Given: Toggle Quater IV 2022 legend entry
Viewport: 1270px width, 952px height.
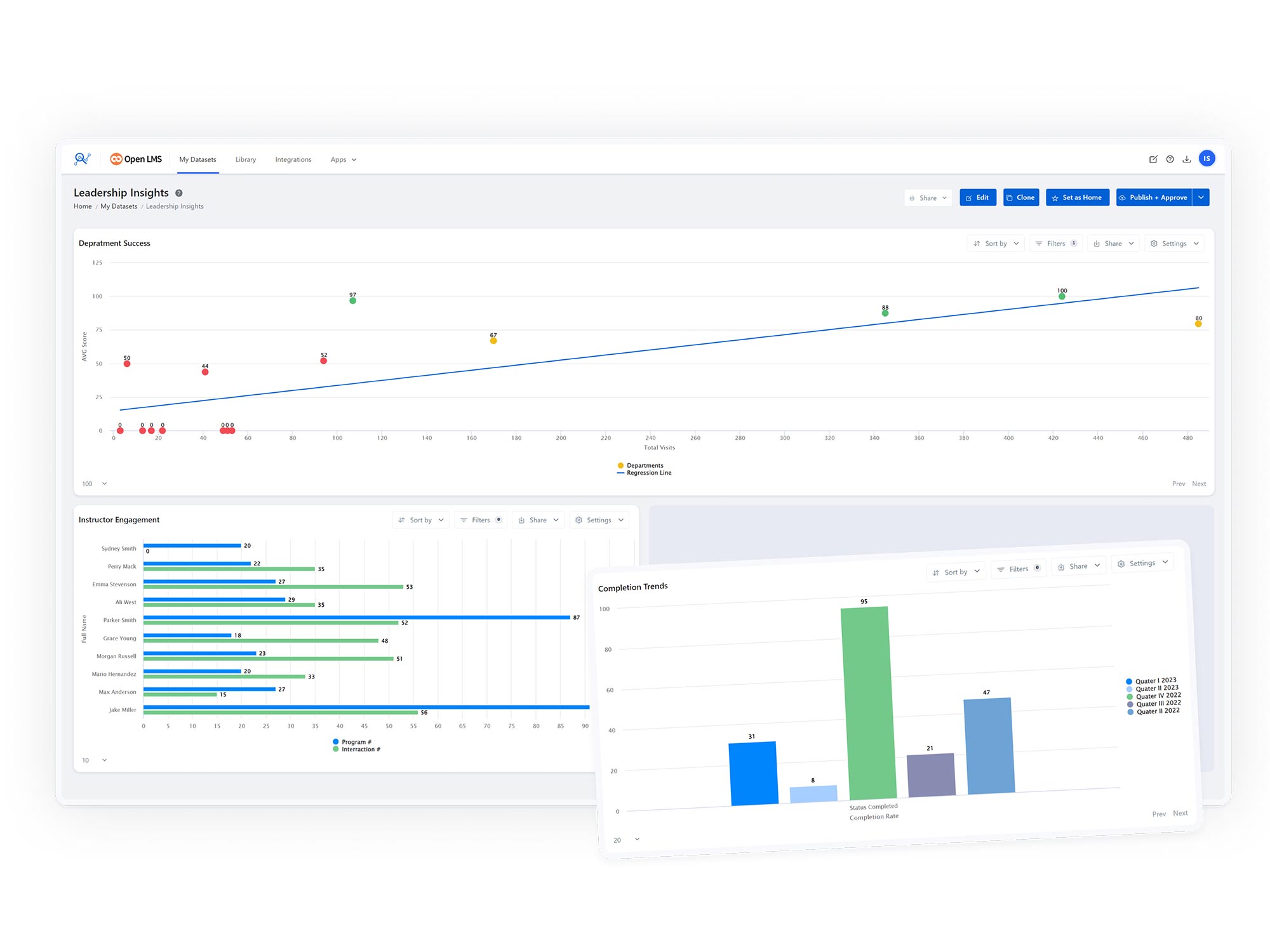Looking at the screenshot, I should 1158,696.
